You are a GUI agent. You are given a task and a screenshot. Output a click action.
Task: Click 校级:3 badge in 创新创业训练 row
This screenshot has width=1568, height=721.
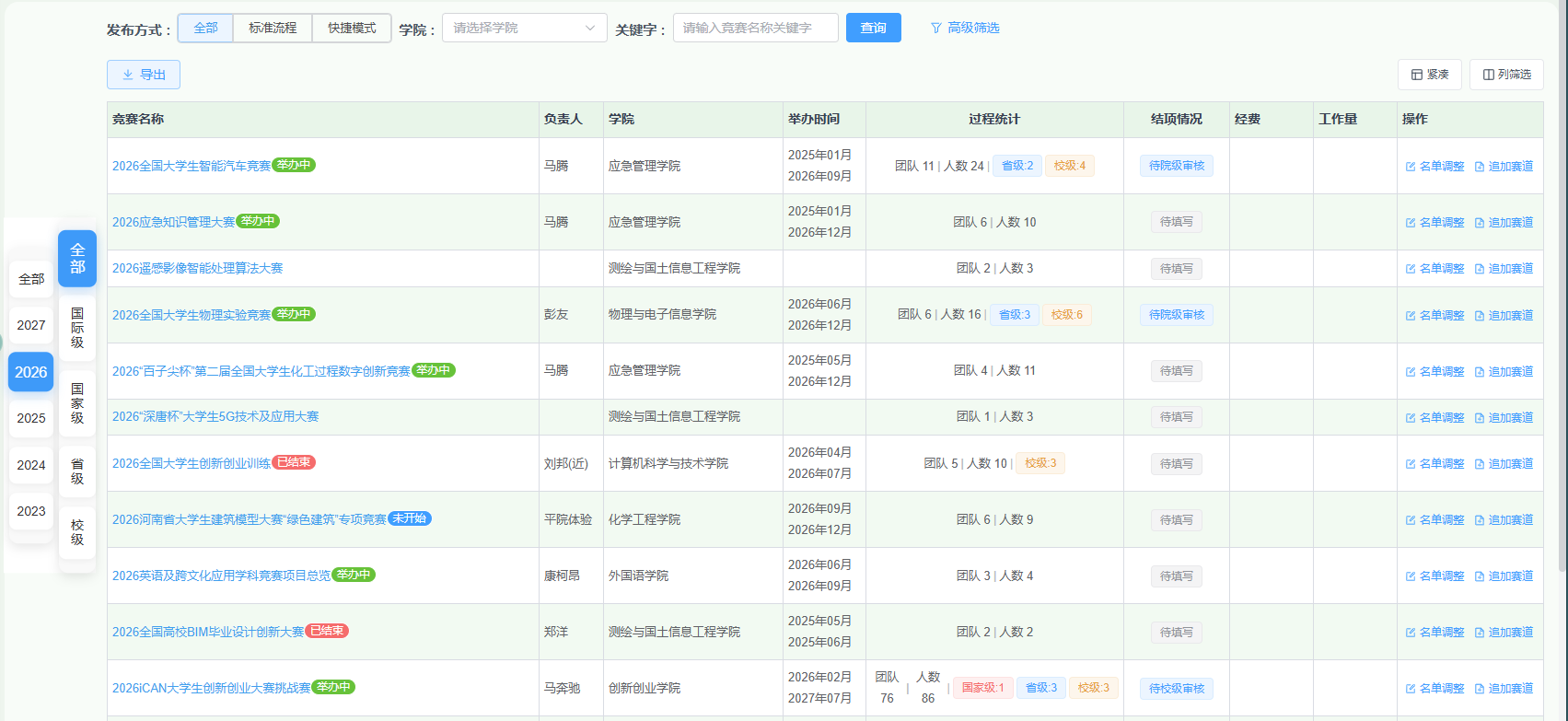point(1040,463)
